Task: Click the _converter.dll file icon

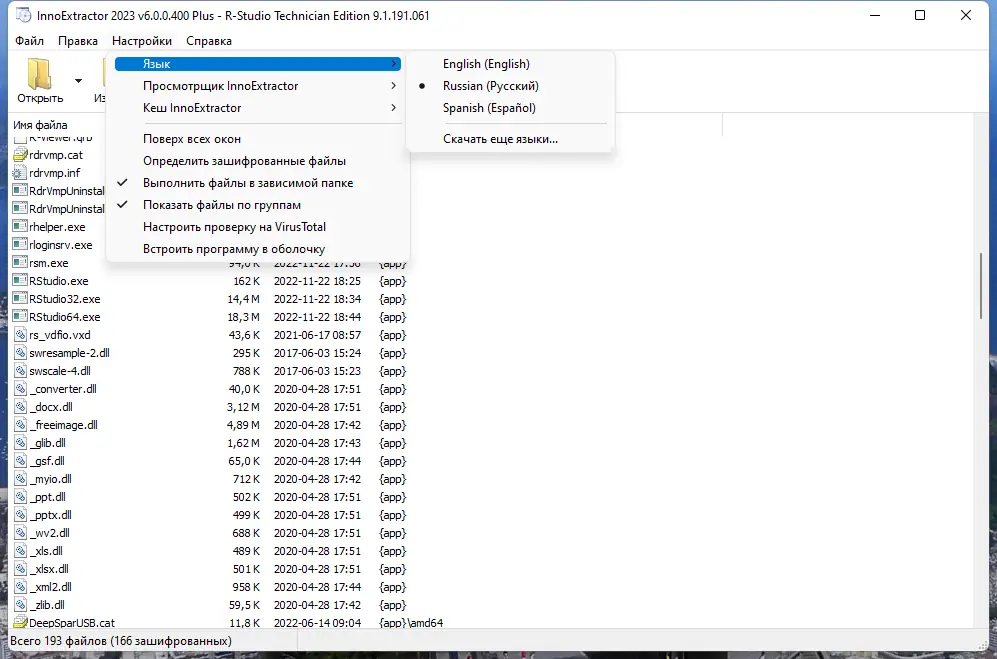Action: [20, 389]
